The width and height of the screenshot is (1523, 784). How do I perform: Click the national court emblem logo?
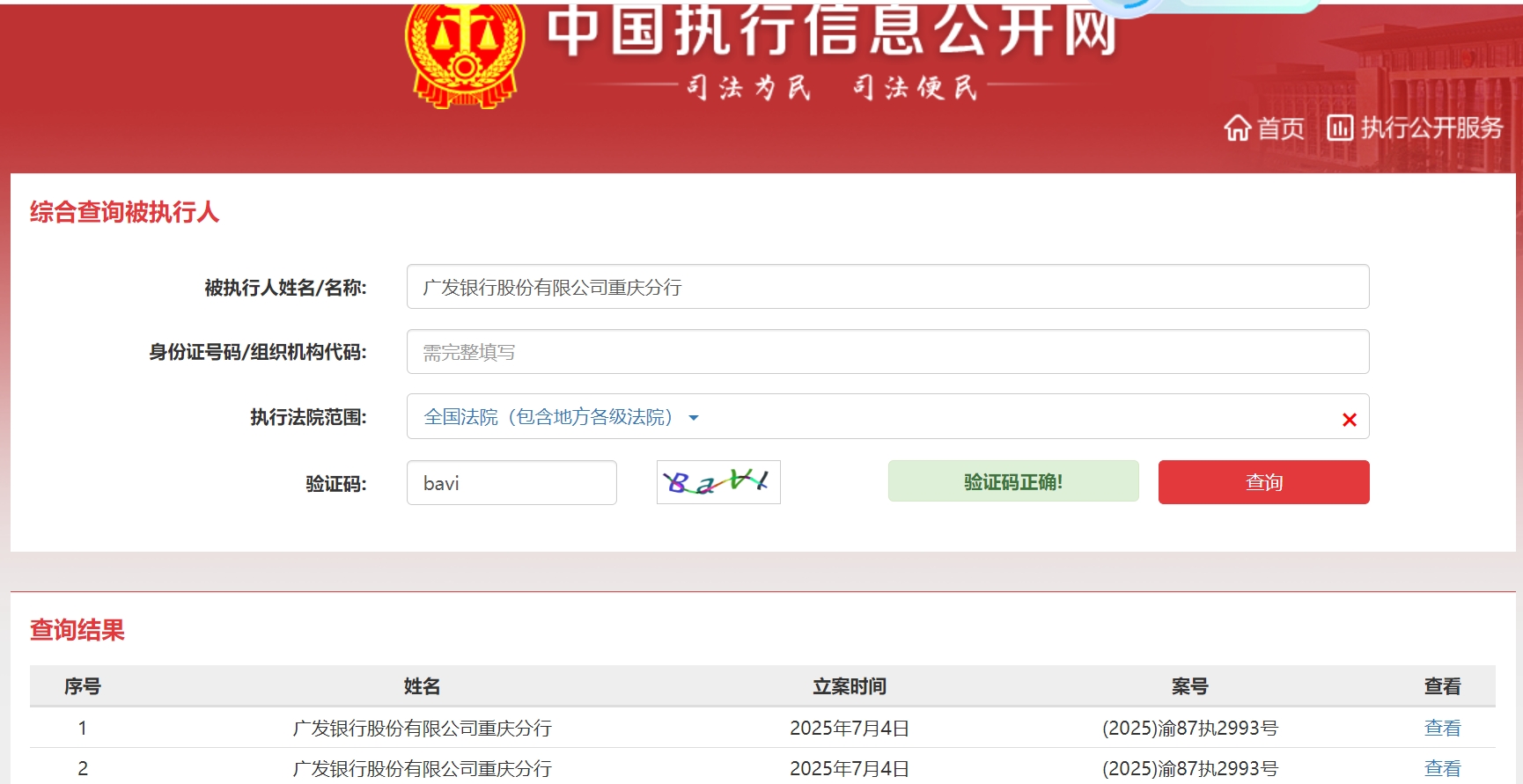[x=465, y=55]
